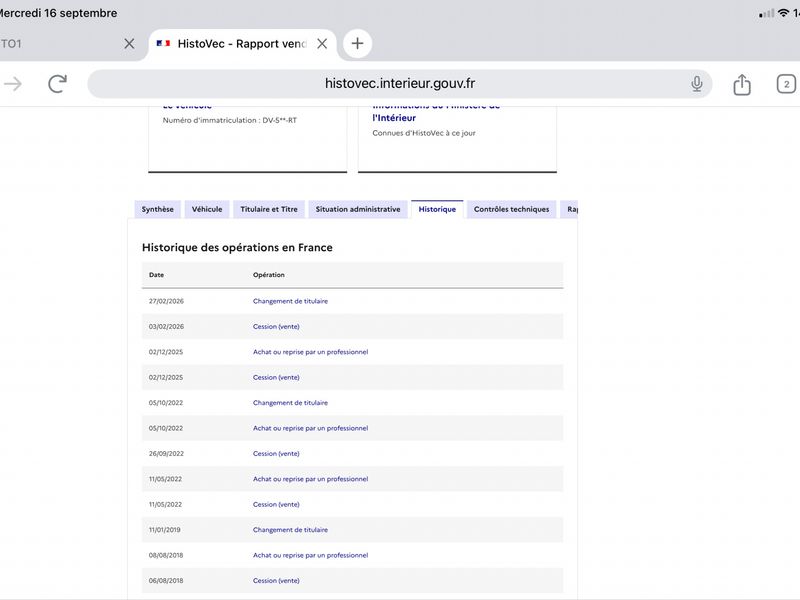Focus the histovec.interieur.gouv.fr address field
Image resolution: width=800 pixels, height=600 pixels.
399,84
